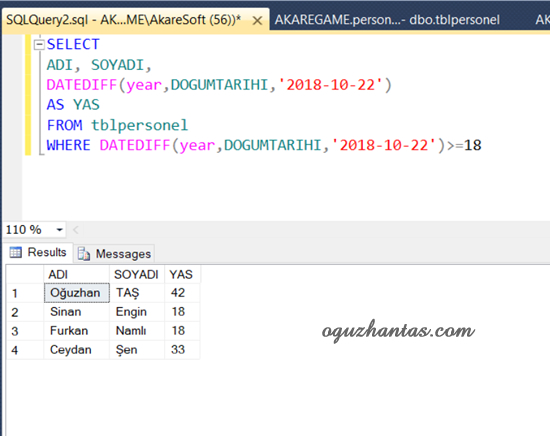Open the Results tab

click(38, 252)
